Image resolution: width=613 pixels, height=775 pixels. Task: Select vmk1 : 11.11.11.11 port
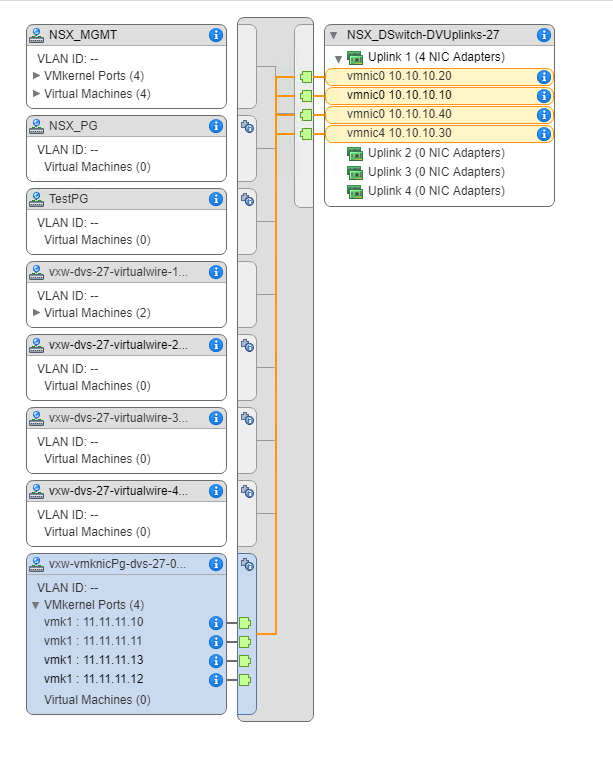[x=93, y=641]
